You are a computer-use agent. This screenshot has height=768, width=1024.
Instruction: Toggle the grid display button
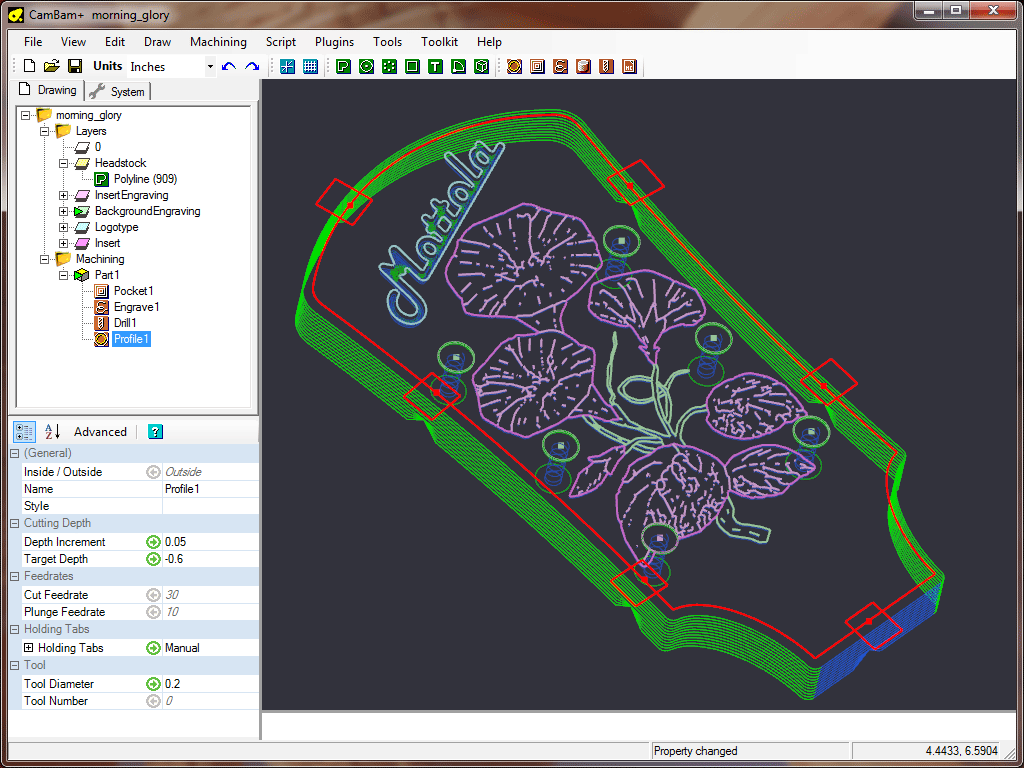[310, 67]
